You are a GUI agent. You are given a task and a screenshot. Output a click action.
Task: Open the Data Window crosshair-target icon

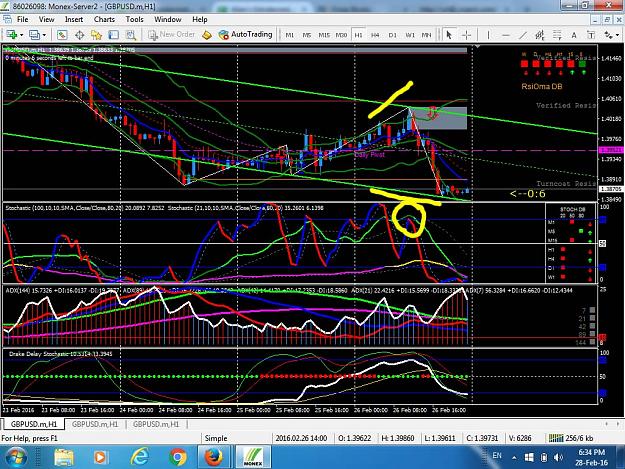click(79, 35)
